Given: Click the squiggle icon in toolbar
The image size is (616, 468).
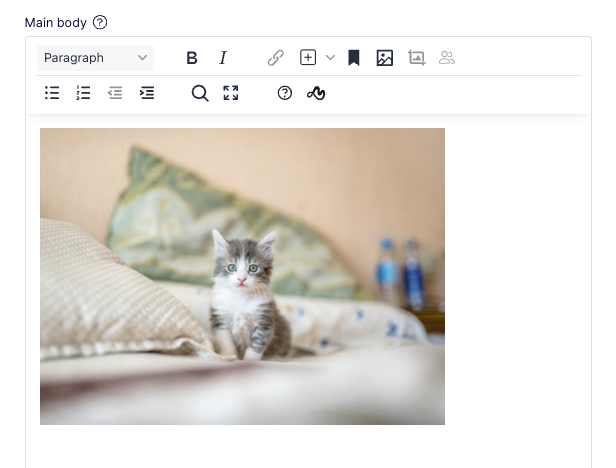Looking at the screenshot, I should (316, 94).
